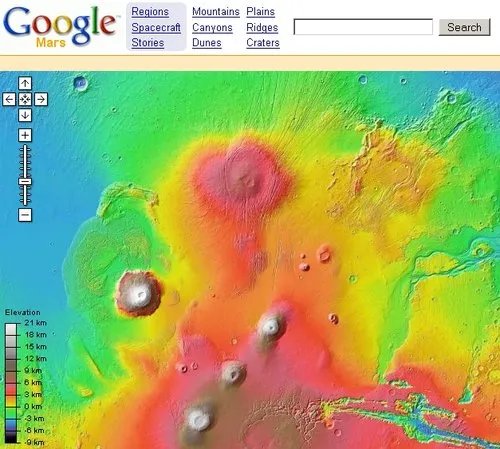Viewport: 500px width, 449px height.
Task: Open the Craters link
Action: click(x=263, y=43)
